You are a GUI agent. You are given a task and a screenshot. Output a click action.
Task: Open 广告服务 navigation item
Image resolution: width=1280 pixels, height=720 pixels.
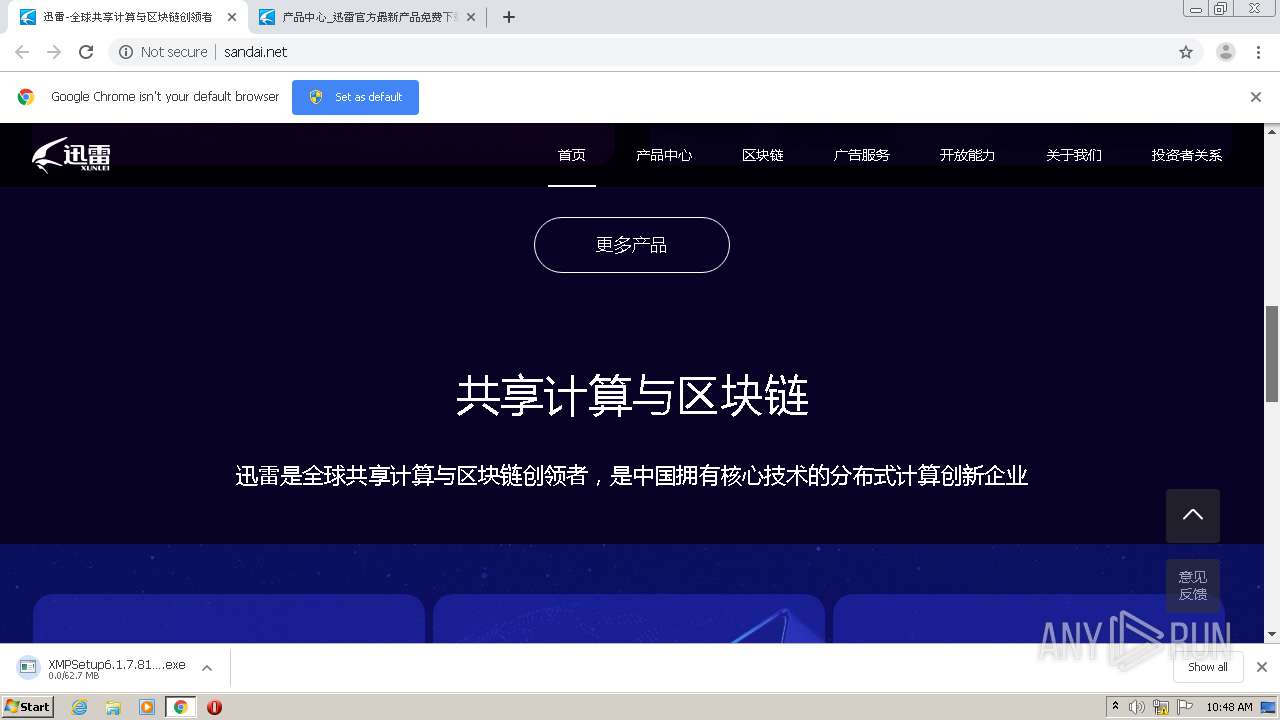click(862, 155)
